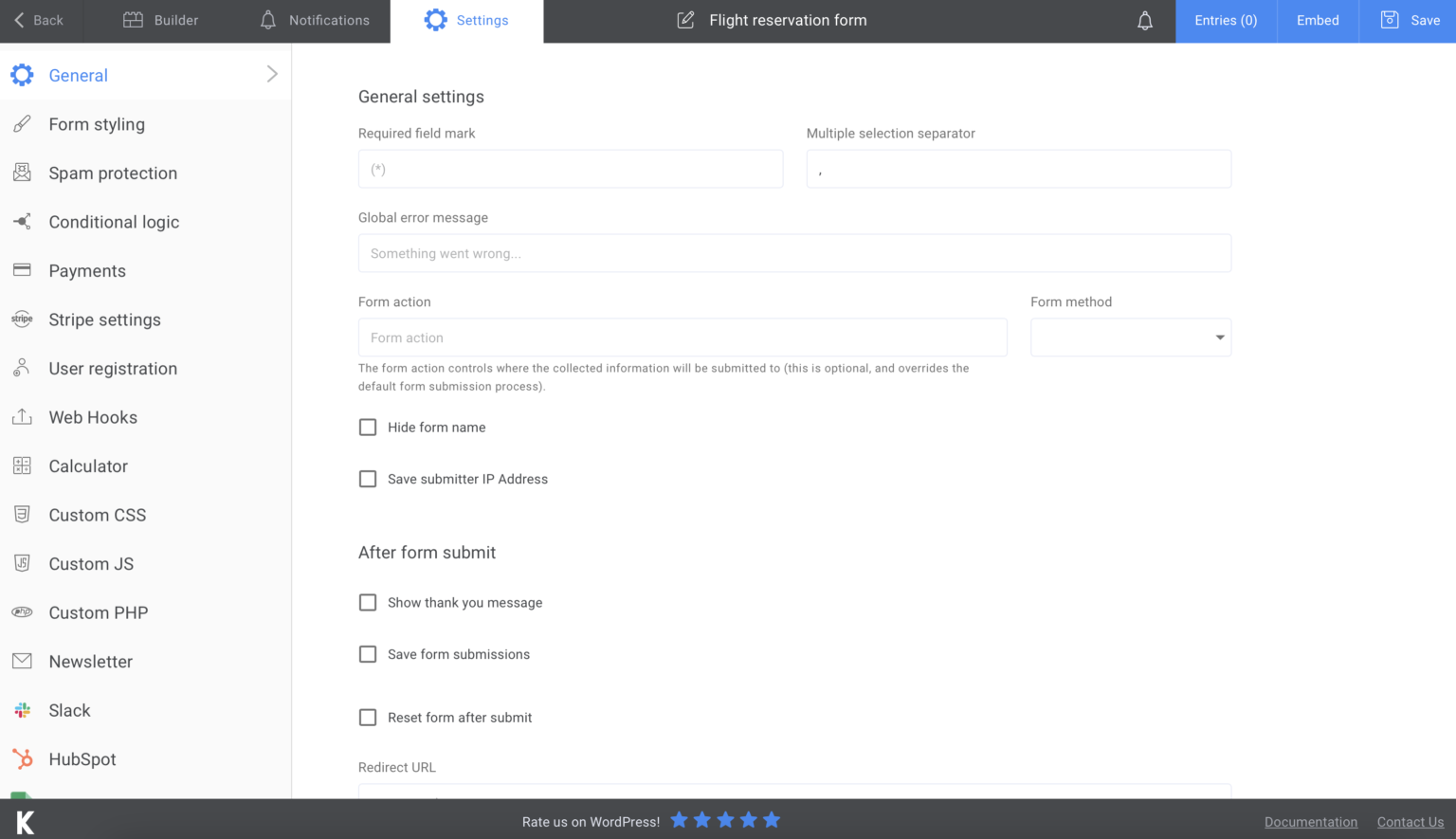Image resolution: width=1456 pixels, height=839 pixels.
Task: Rate five stars on WordPress
Action: (x=772, y=819)
